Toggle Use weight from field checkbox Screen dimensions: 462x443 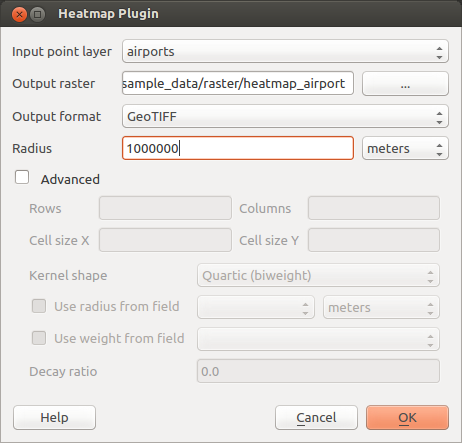(39, 338)
